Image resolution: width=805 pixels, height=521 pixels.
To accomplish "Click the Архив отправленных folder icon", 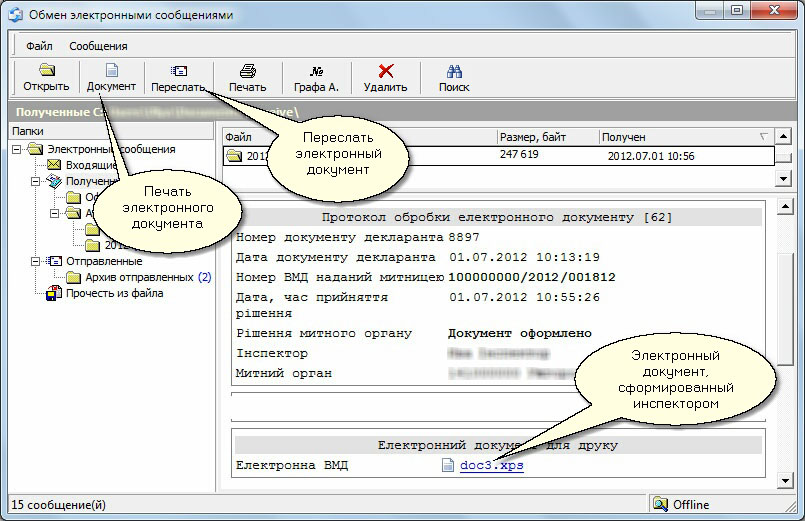I will coord(74,278).
